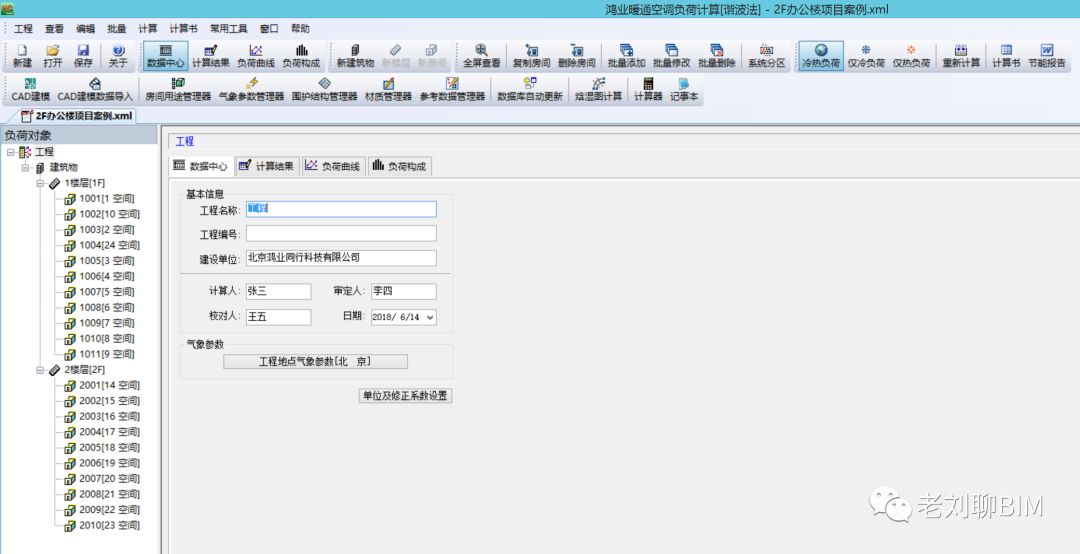Switch to the 负荷构成 panel tab

point(399,166)
